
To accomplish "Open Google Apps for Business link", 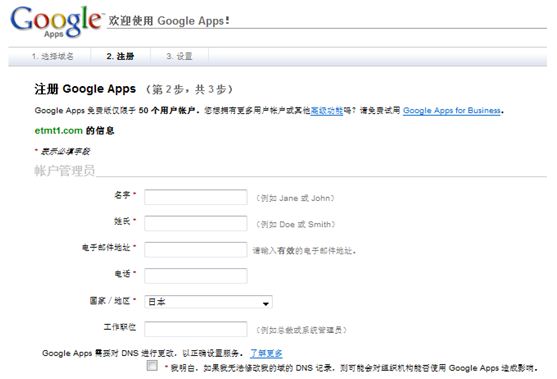I will pyautogui.click(x=451, y=111).
